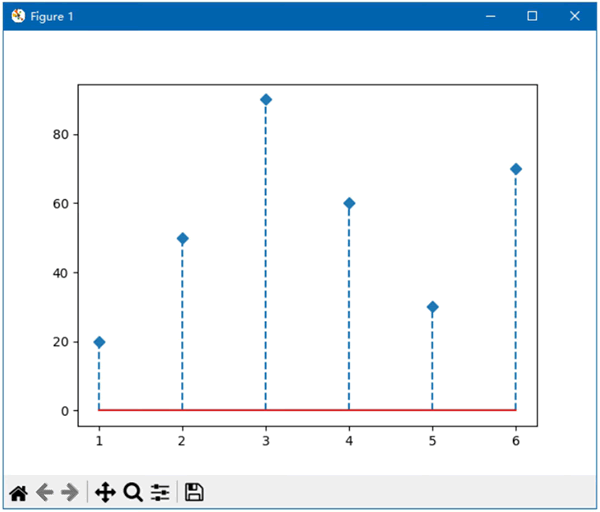Viewport: 600px width, 512px height.
Task: Click the highest diamond marker at x=3
Action: 266,100
